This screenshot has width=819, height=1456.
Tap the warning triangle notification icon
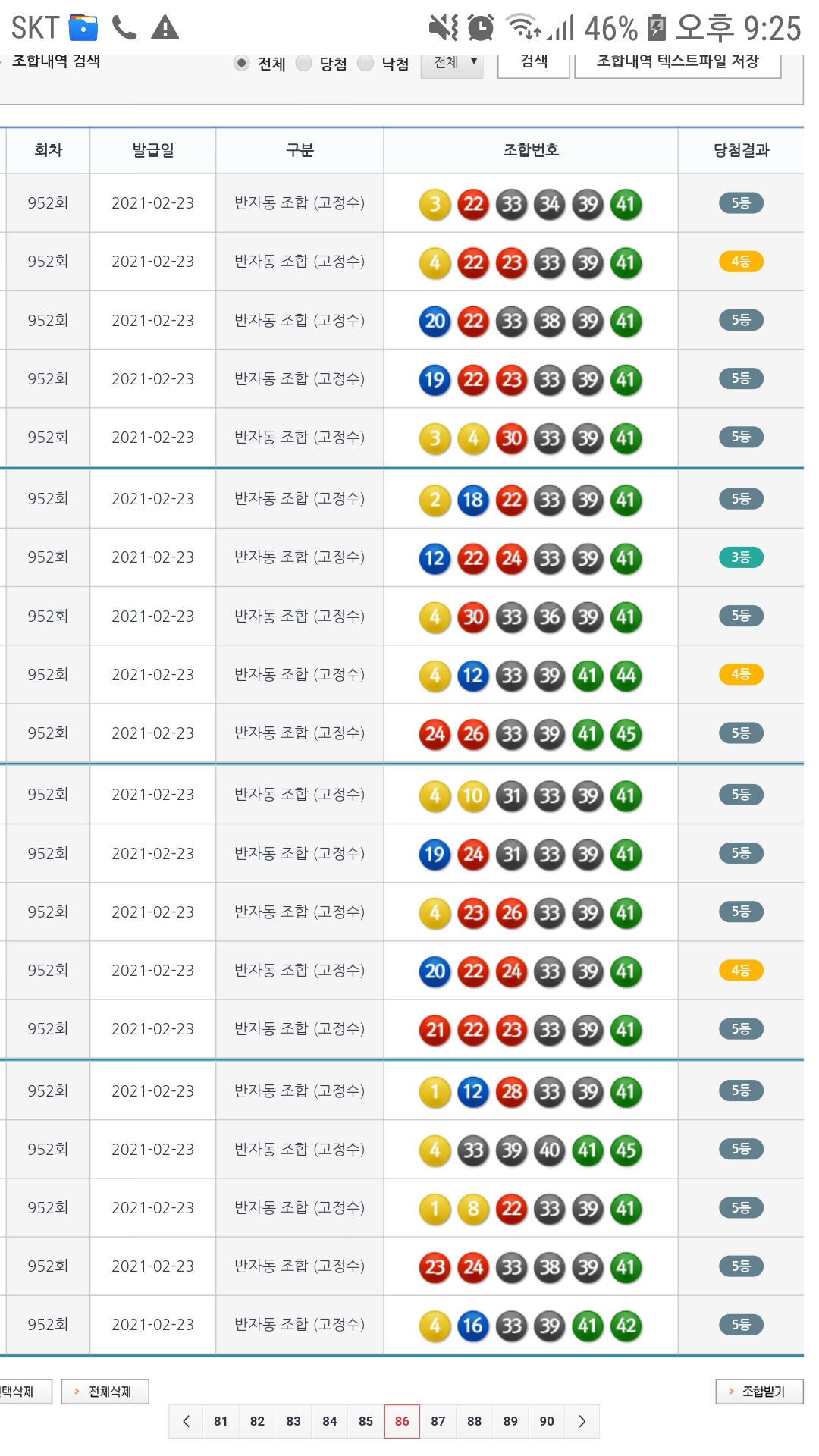165,28
